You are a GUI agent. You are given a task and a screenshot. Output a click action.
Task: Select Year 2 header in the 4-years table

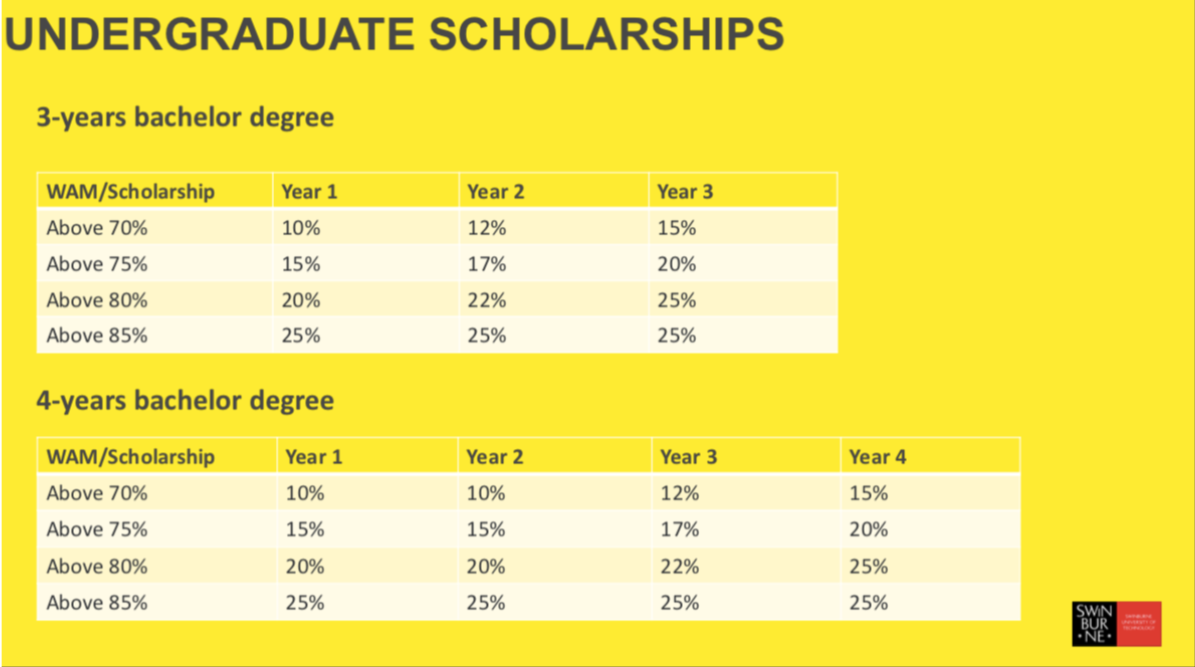(495, 457)
